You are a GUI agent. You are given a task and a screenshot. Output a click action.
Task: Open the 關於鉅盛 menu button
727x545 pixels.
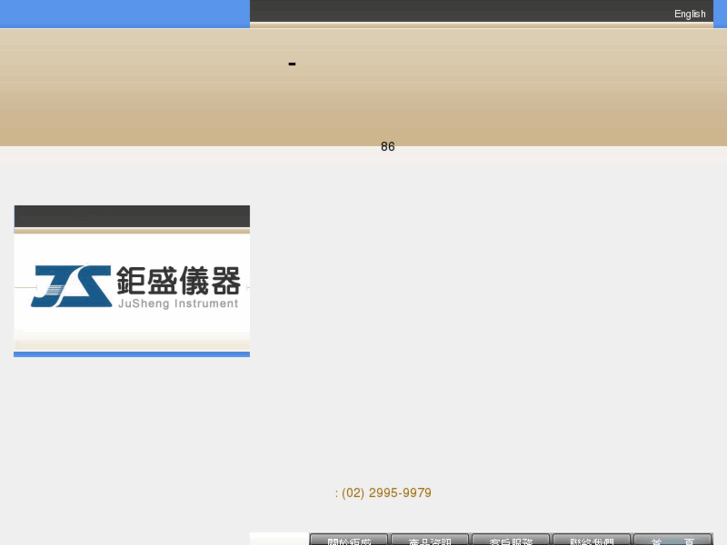tap(349, 539)
